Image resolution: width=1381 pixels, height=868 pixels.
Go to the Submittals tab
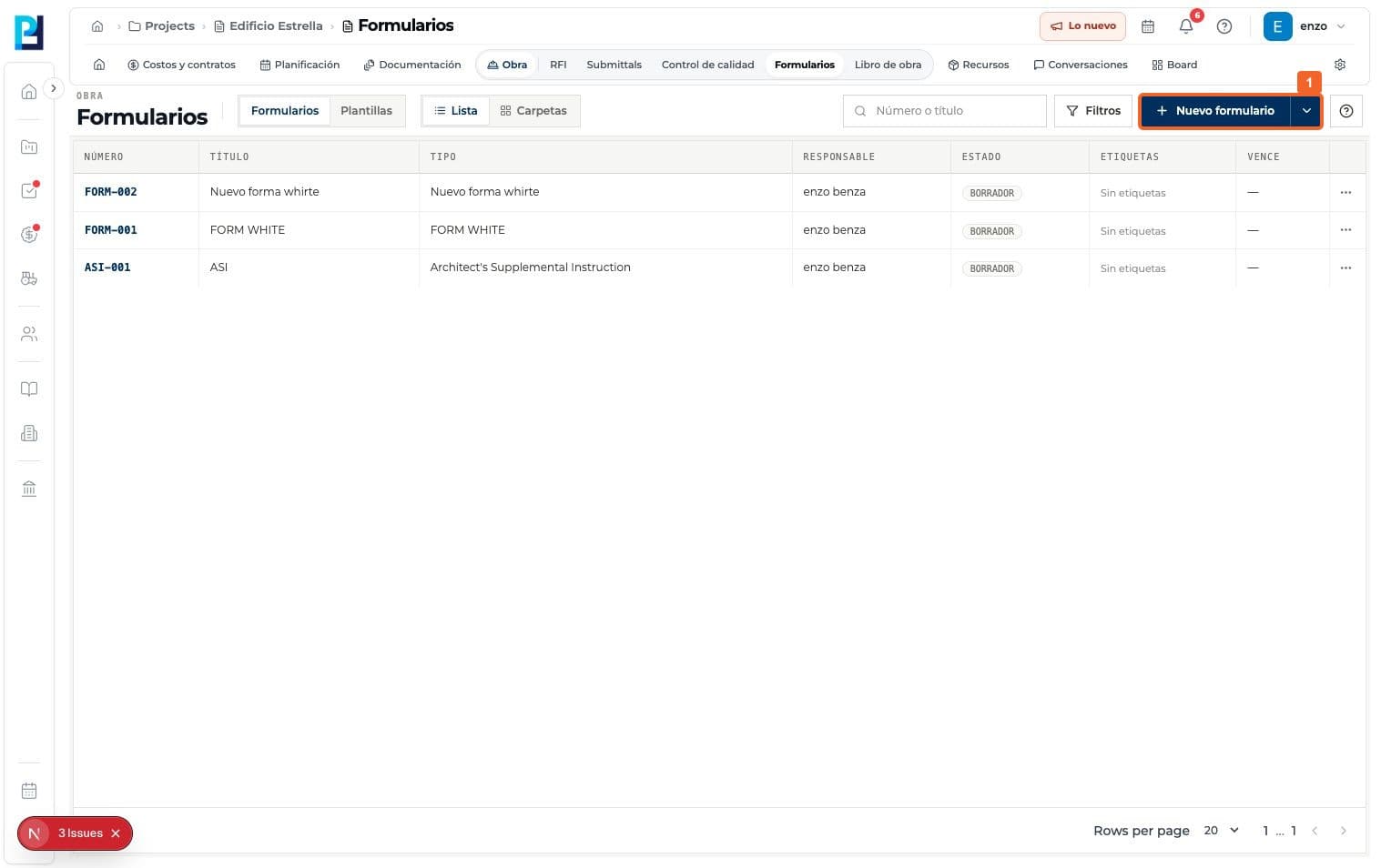(614, 65)
